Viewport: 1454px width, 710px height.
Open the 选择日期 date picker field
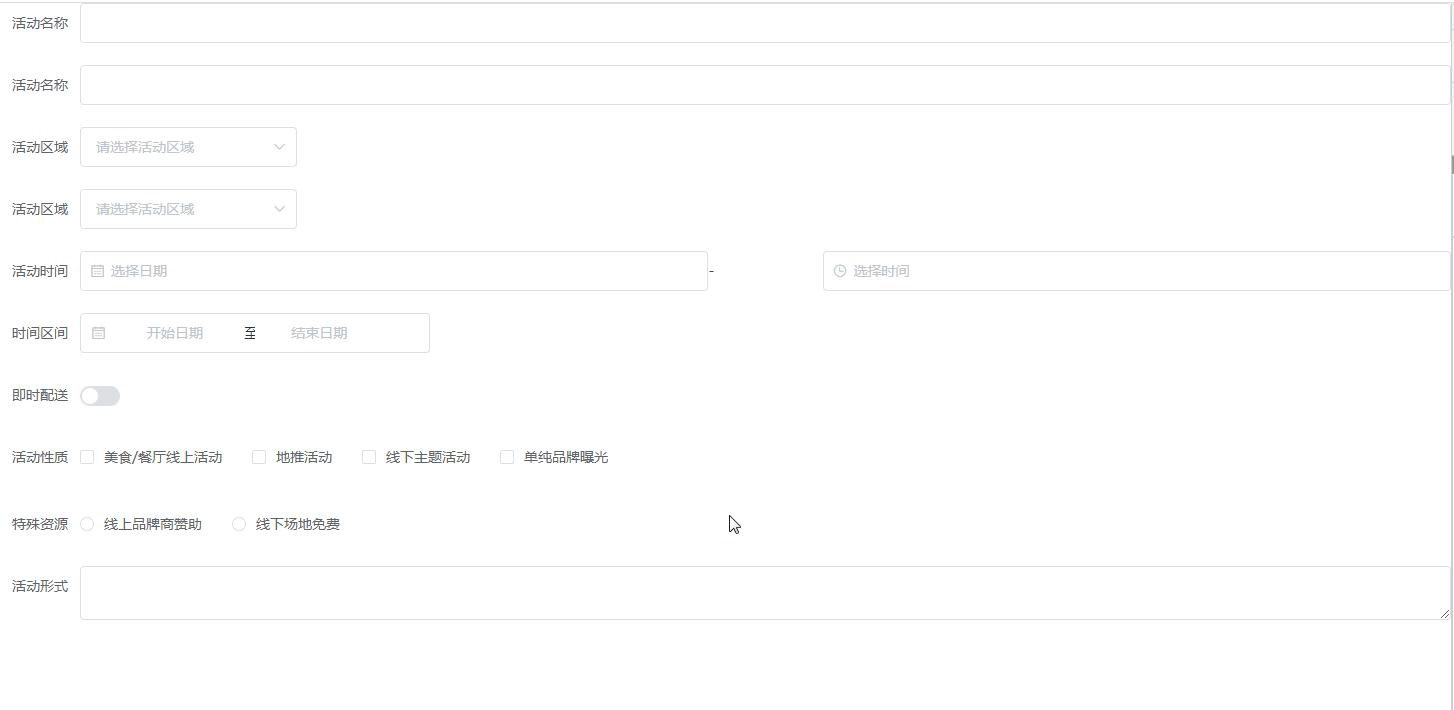[x=394, y=271]
